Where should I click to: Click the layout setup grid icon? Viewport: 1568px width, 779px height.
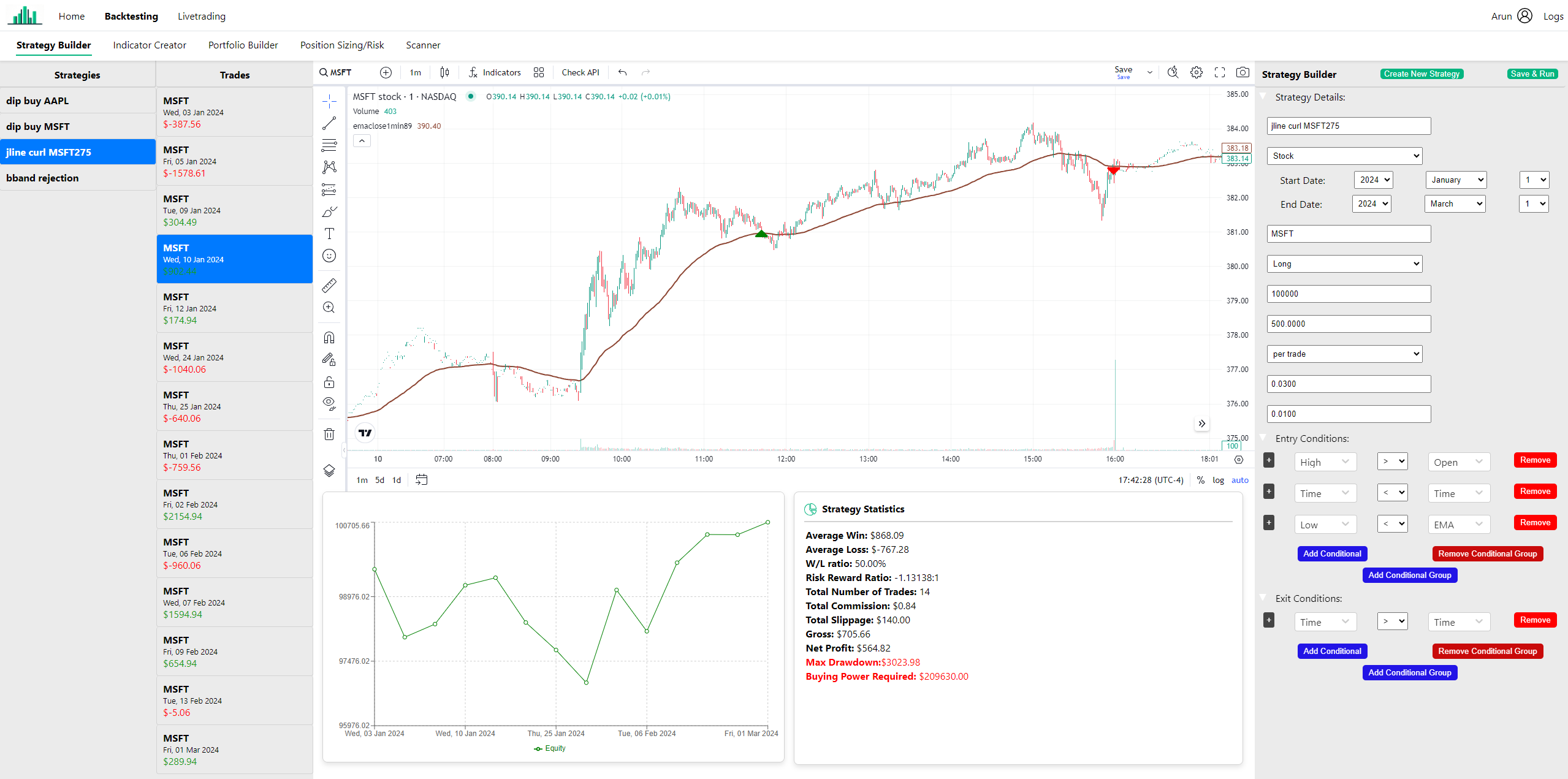click(539, 72)
